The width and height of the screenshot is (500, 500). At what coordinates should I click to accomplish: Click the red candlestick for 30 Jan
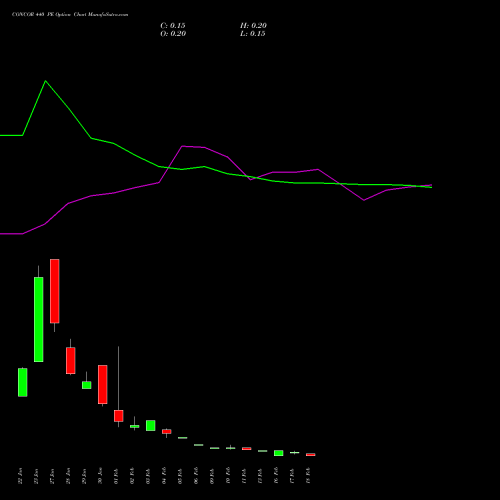[x=103, y=384]
